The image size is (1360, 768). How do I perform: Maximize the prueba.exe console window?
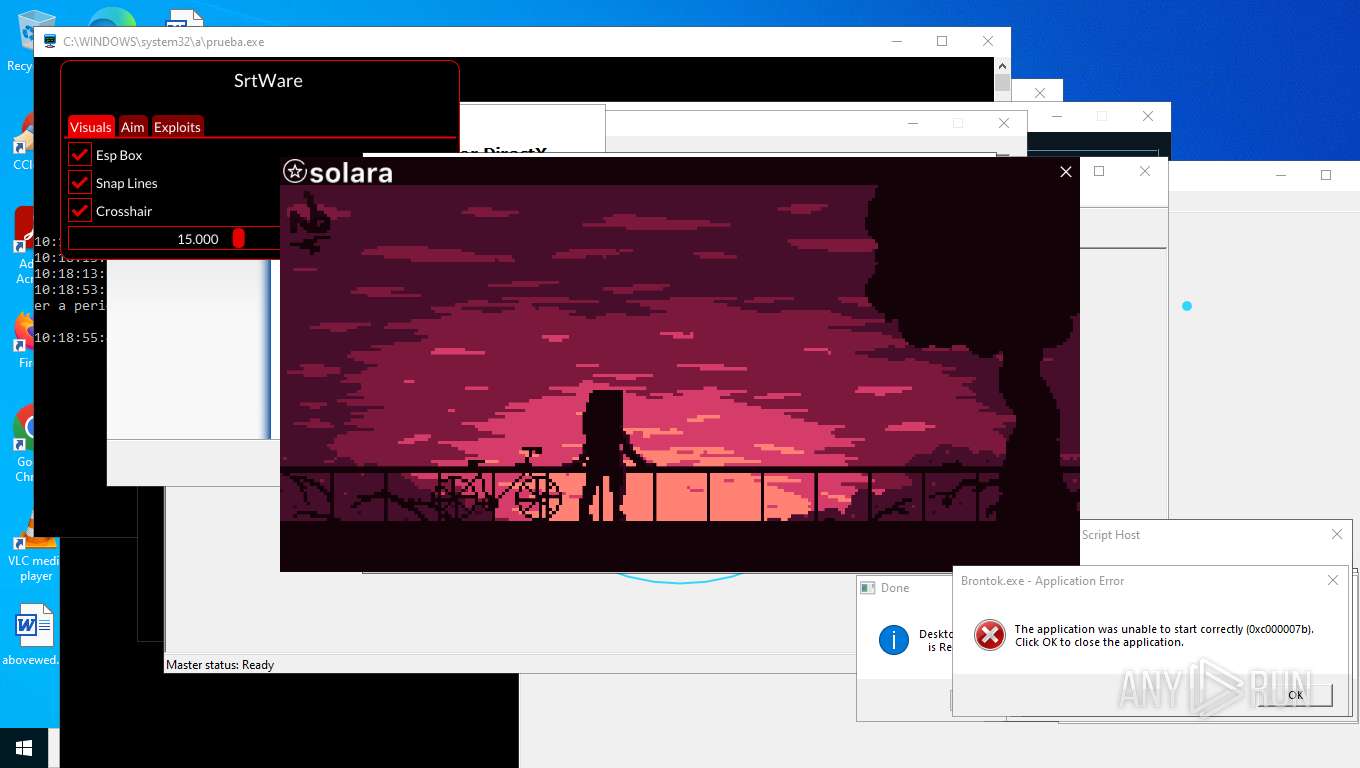click(x=942, y=42)
